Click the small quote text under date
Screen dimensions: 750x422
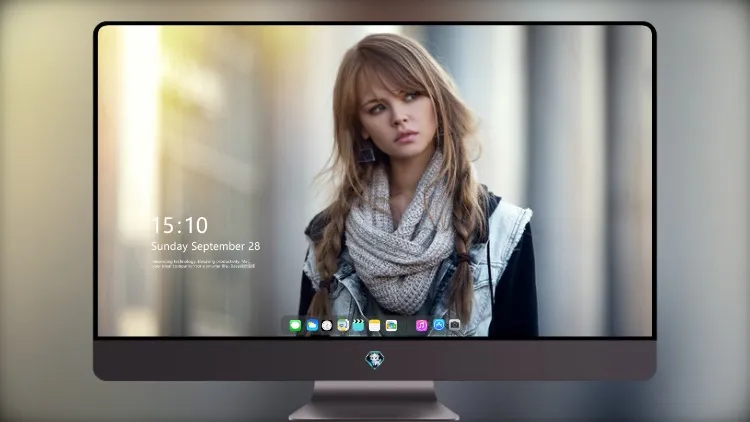[x=203, y=264]
